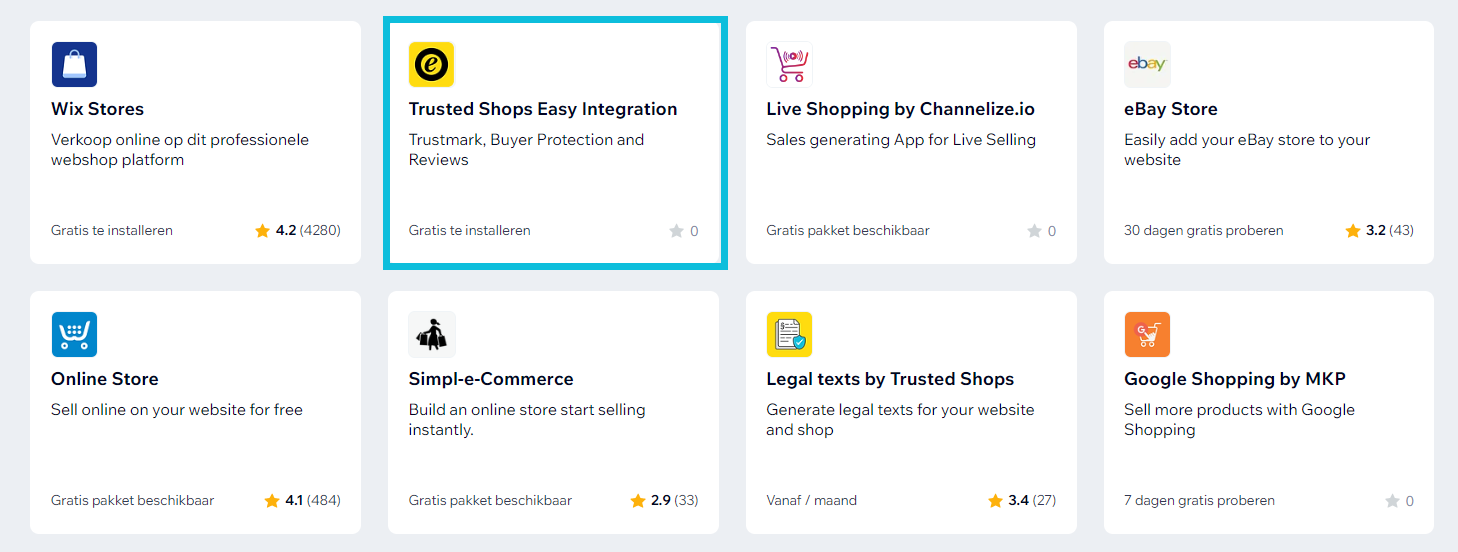Viewport: 1458px width, 552px height.
Task: Open Google Shopping by MKP title
Action: pyautogui.click(x=1235, y=379)
